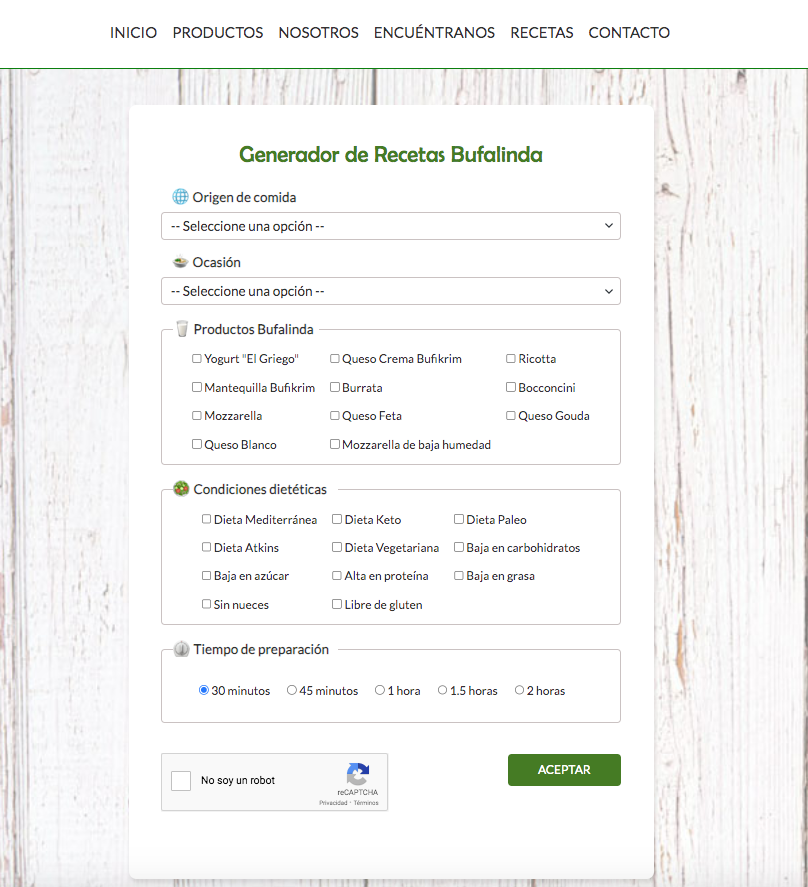The height and width of the screenshot is (887, 808).
Task: Tick the No soy un robot box
Action: (181, 781)
